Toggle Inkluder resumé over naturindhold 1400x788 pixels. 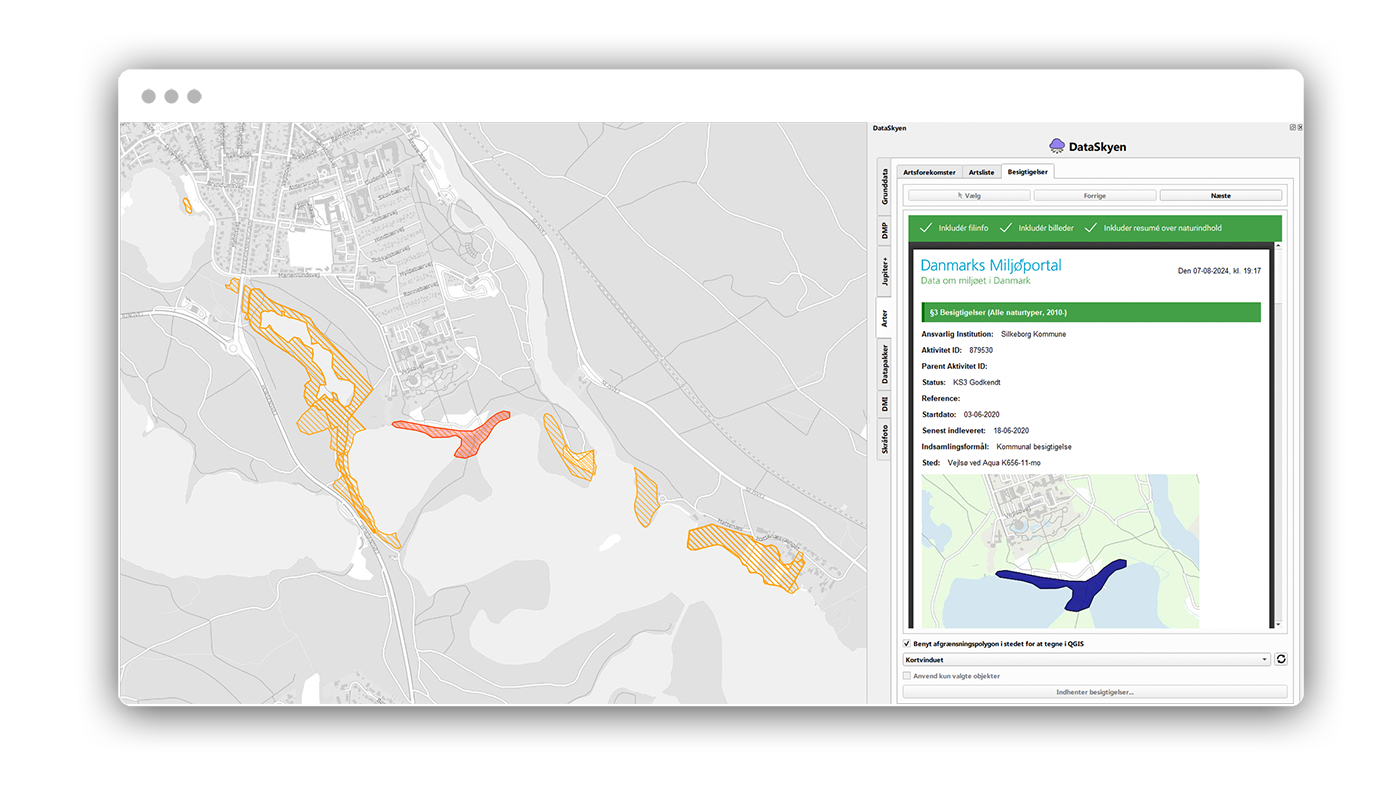[1091, 228]
